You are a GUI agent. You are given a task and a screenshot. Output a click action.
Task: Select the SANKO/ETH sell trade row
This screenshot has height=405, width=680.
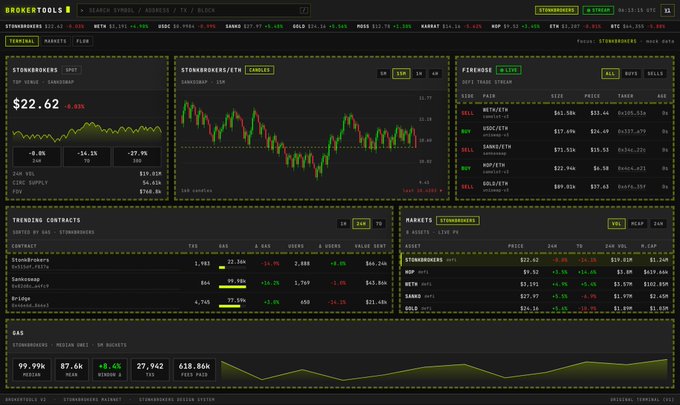click(565, 150)
